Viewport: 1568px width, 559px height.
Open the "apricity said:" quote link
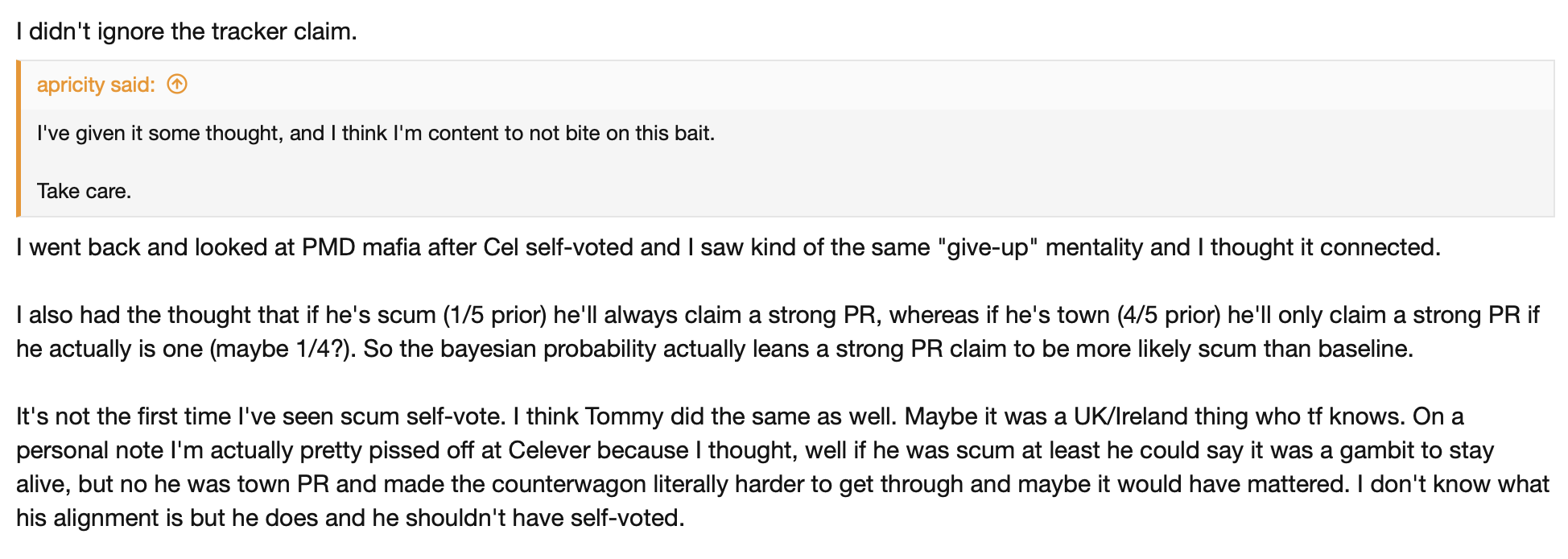coord(95,85)
